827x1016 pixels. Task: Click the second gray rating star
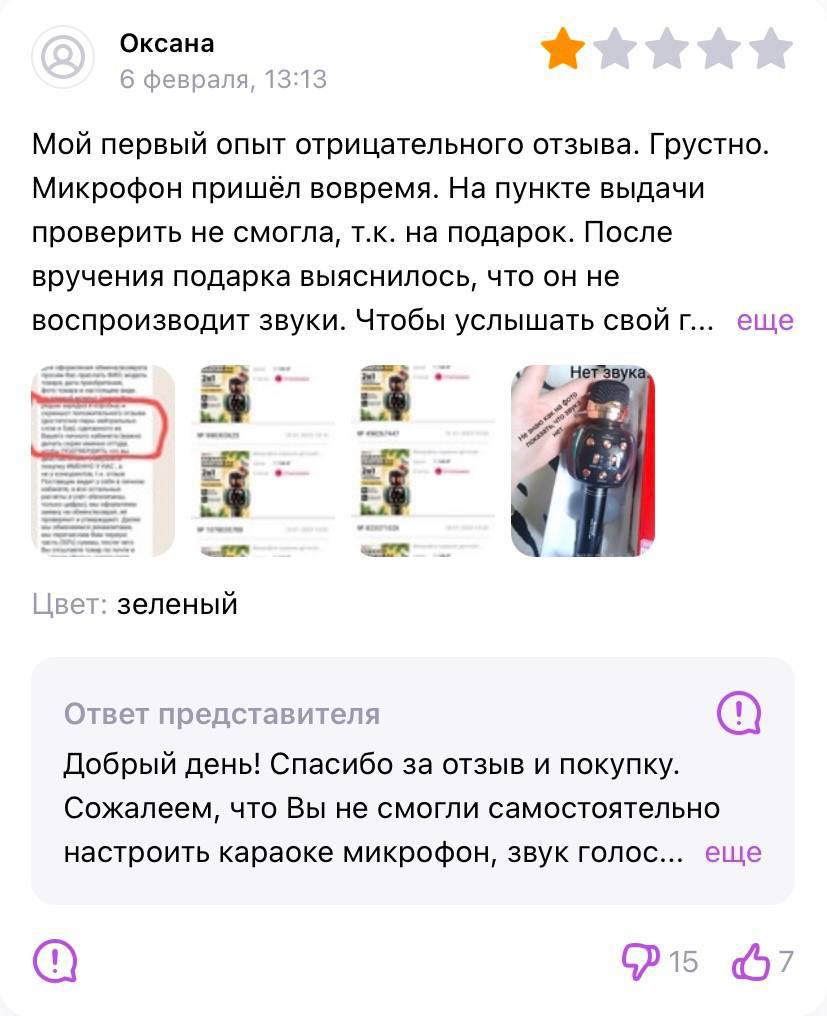point(615,49)
